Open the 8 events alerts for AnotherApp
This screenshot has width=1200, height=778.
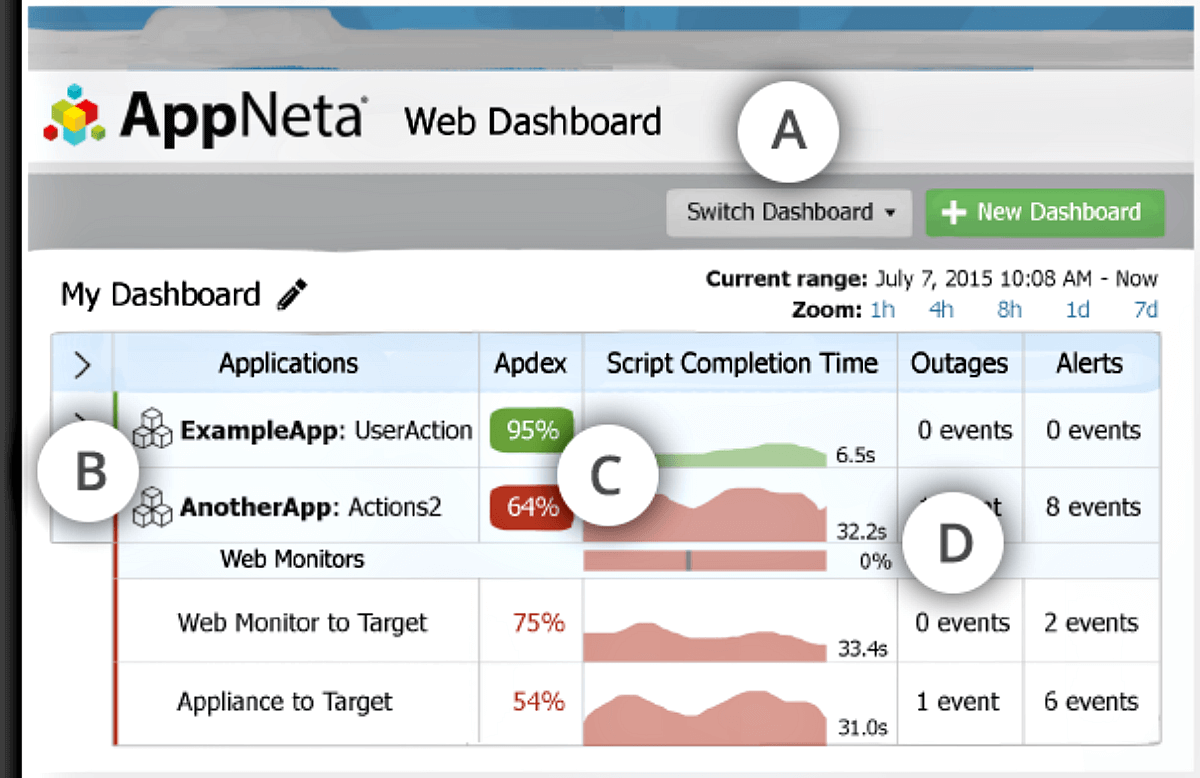tap(1091, 507)
